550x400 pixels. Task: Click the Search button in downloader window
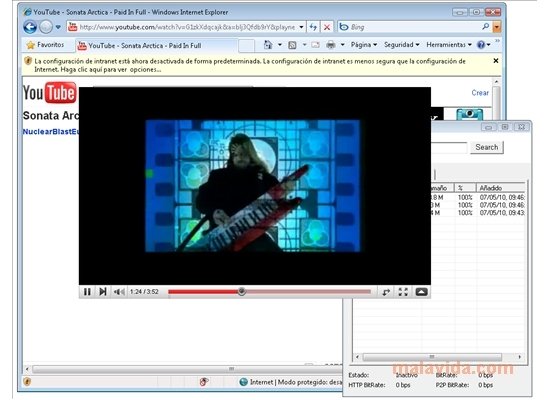click(487, 147)
